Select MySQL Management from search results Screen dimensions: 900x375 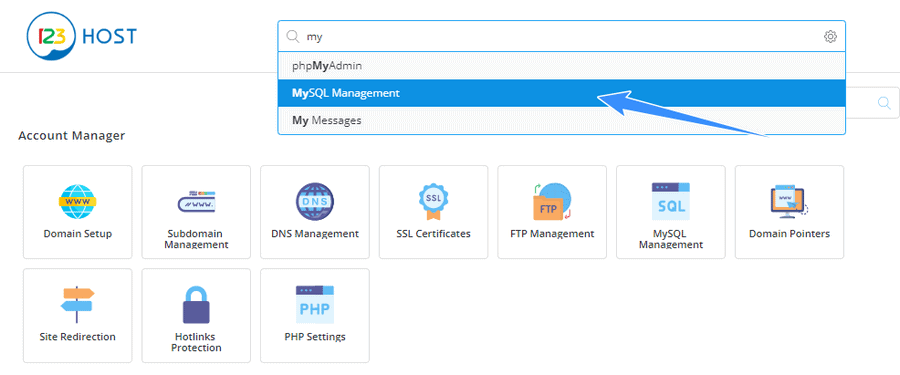(x=561, y=93)
